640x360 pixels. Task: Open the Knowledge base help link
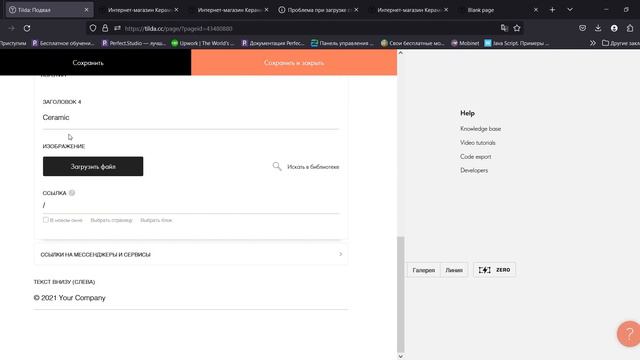point(480,129)
